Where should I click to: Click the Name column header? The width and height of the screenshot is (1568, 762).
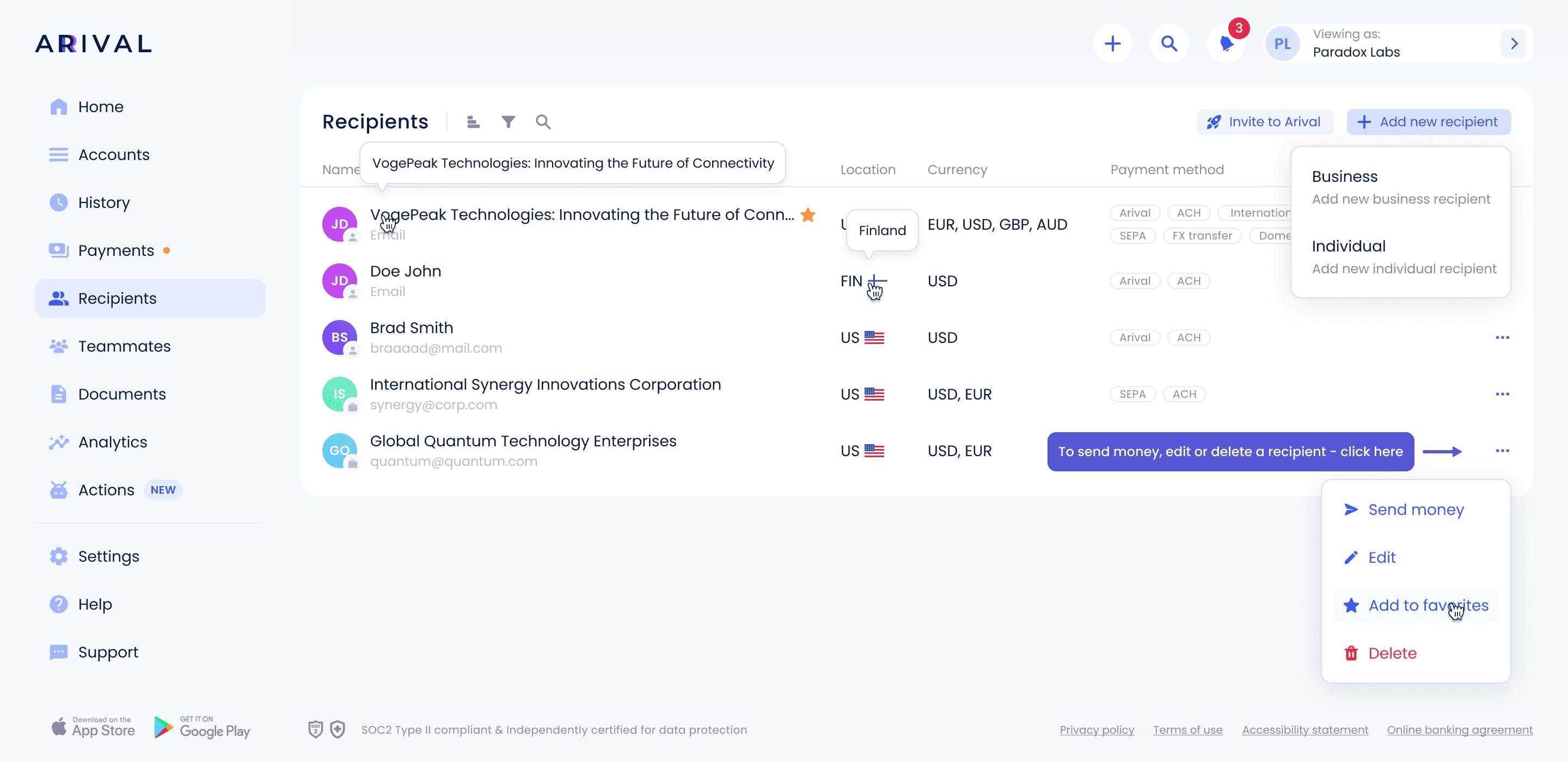tap(341, 170)
